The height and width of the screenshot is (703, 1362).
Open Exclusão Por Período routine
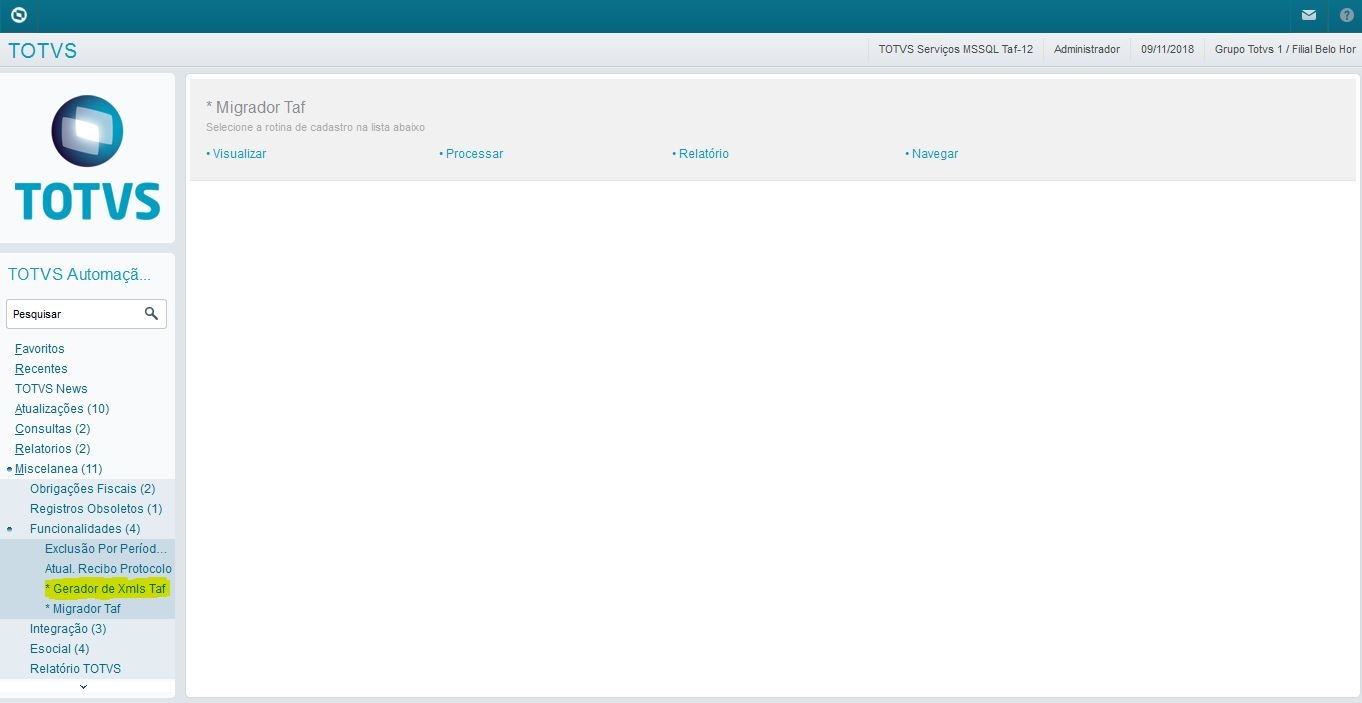[x=106, y=549]
